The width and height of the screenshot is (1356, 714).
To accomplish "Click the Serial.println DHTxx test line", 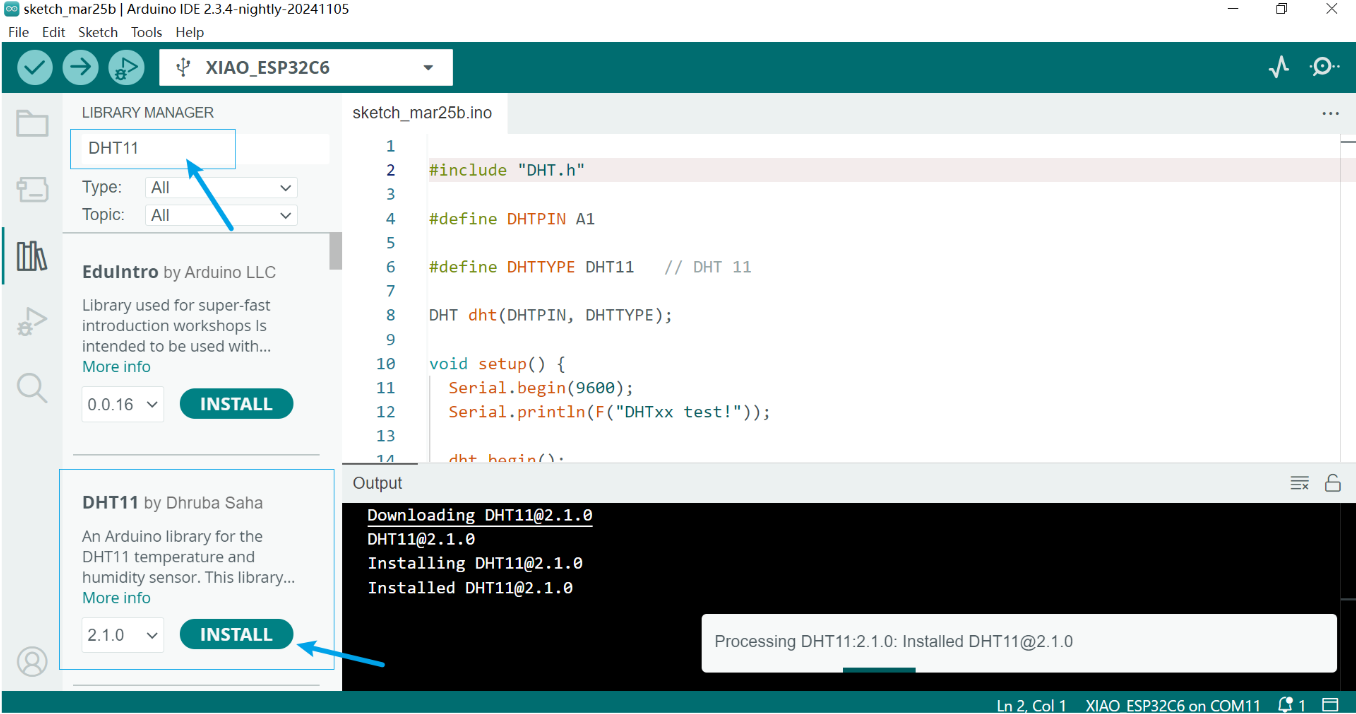I will 609,411.
